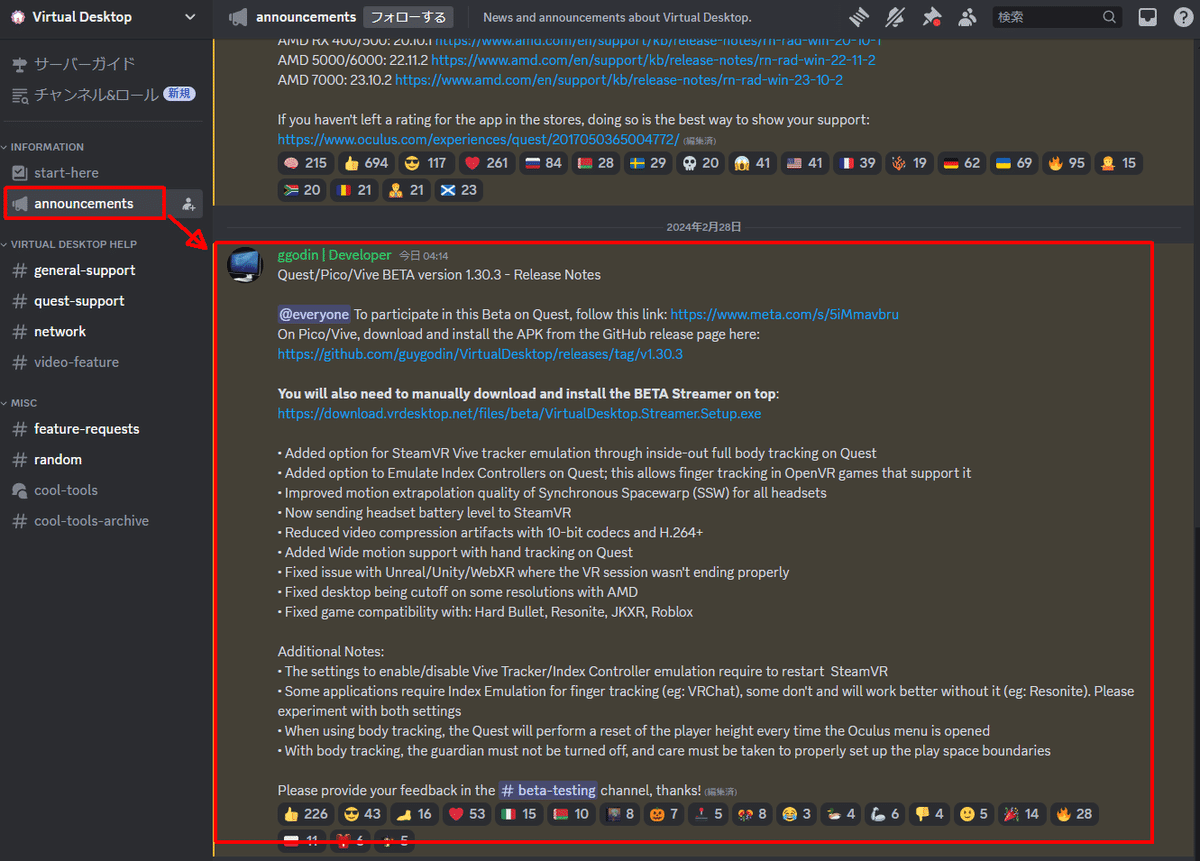Click the heart reaction with 53
The width and height of the screenshot is (1200, 861).
pos(465,814)
